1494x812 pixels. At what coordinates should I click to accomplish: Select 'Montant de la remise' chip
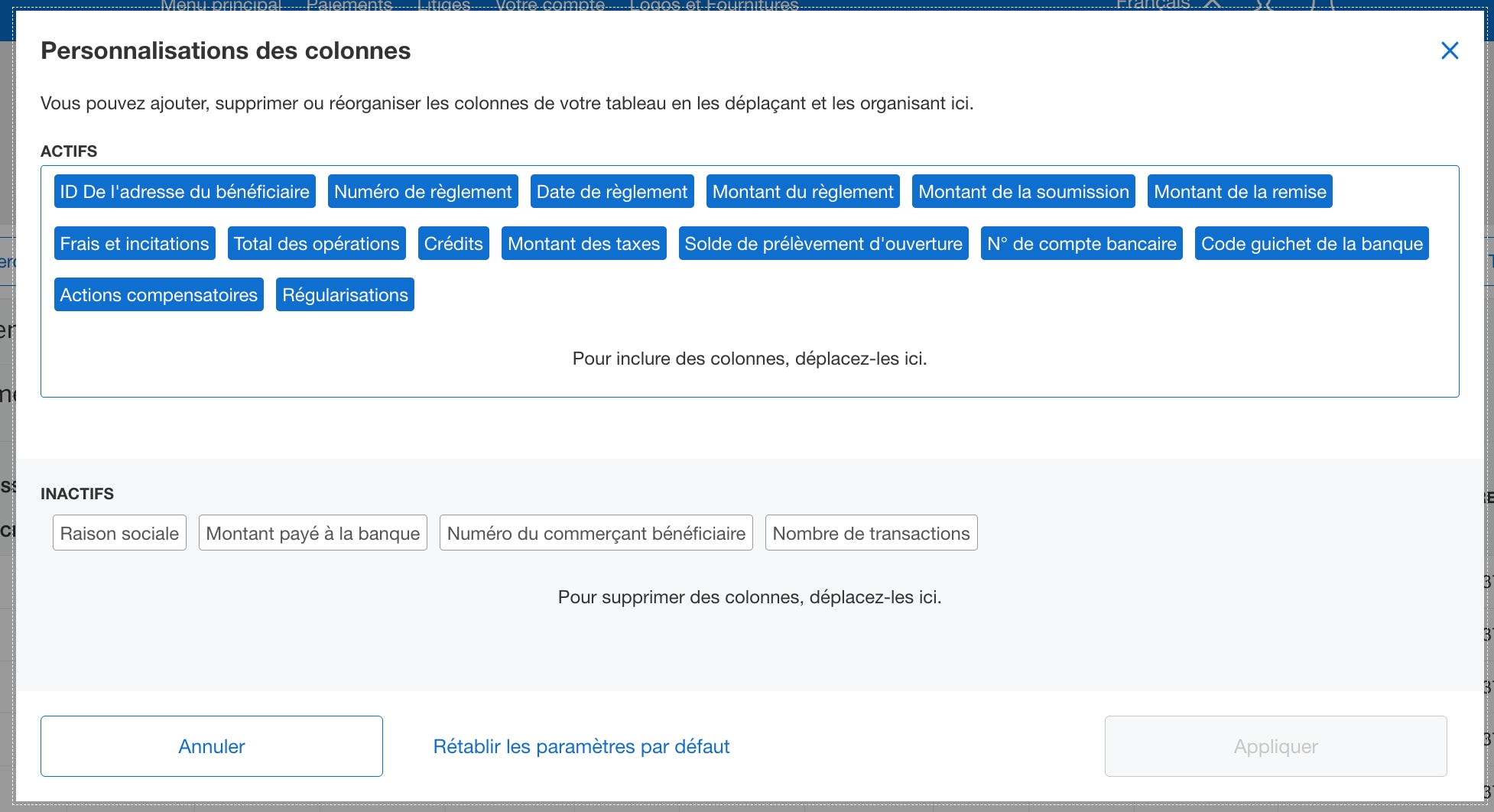1239,192
